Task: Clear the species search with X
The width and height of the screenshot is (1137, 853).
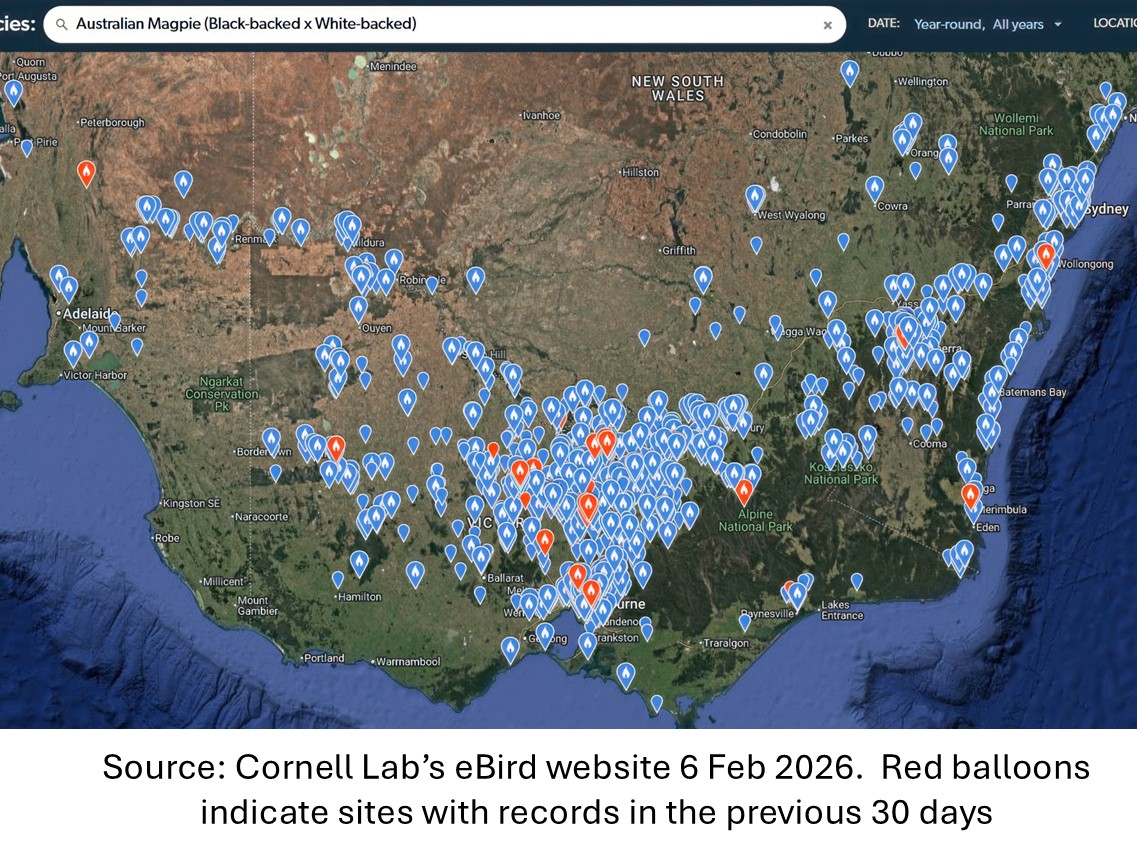Action: click(x=827, y=25)
